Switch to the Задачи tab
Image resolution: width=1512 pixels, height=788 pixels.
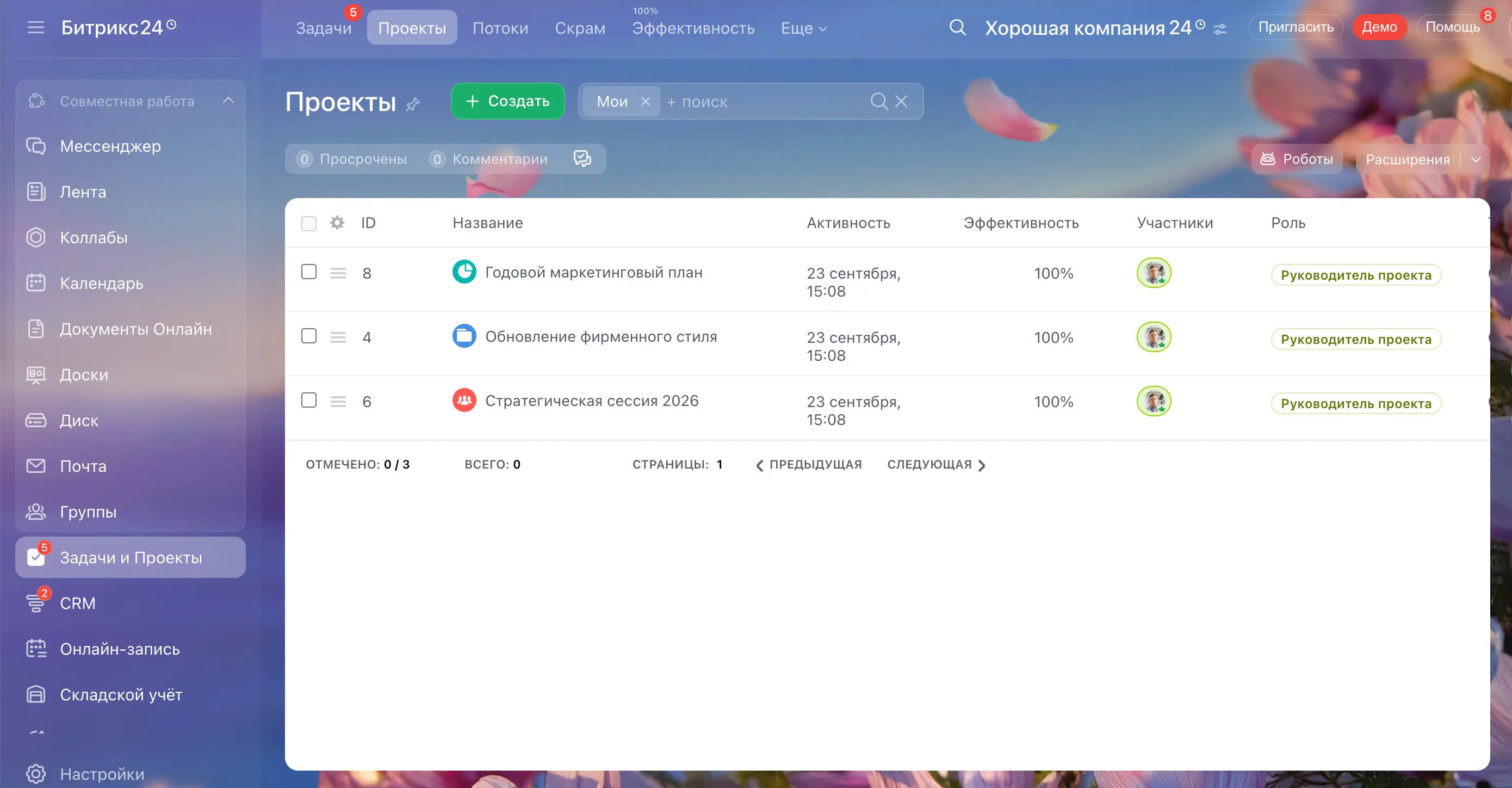324,28
